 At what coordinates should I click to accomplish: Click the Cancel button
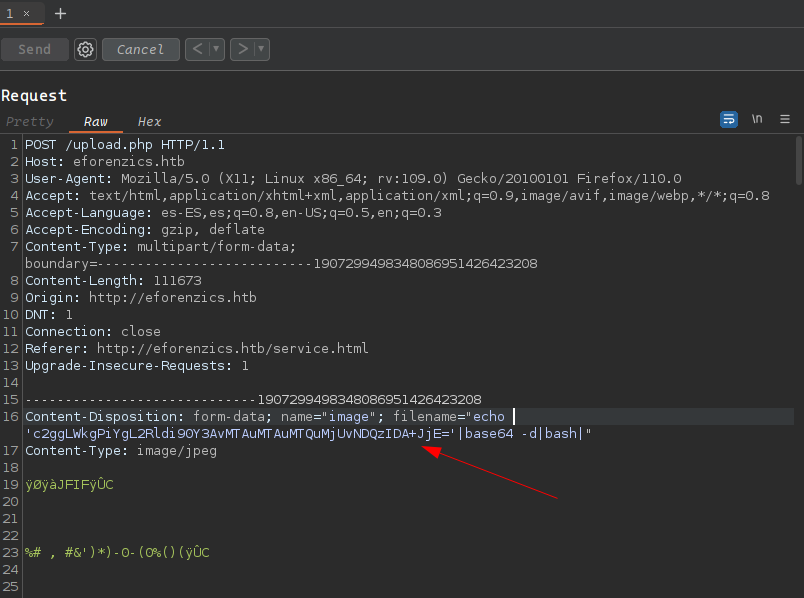tap(140, 49)
